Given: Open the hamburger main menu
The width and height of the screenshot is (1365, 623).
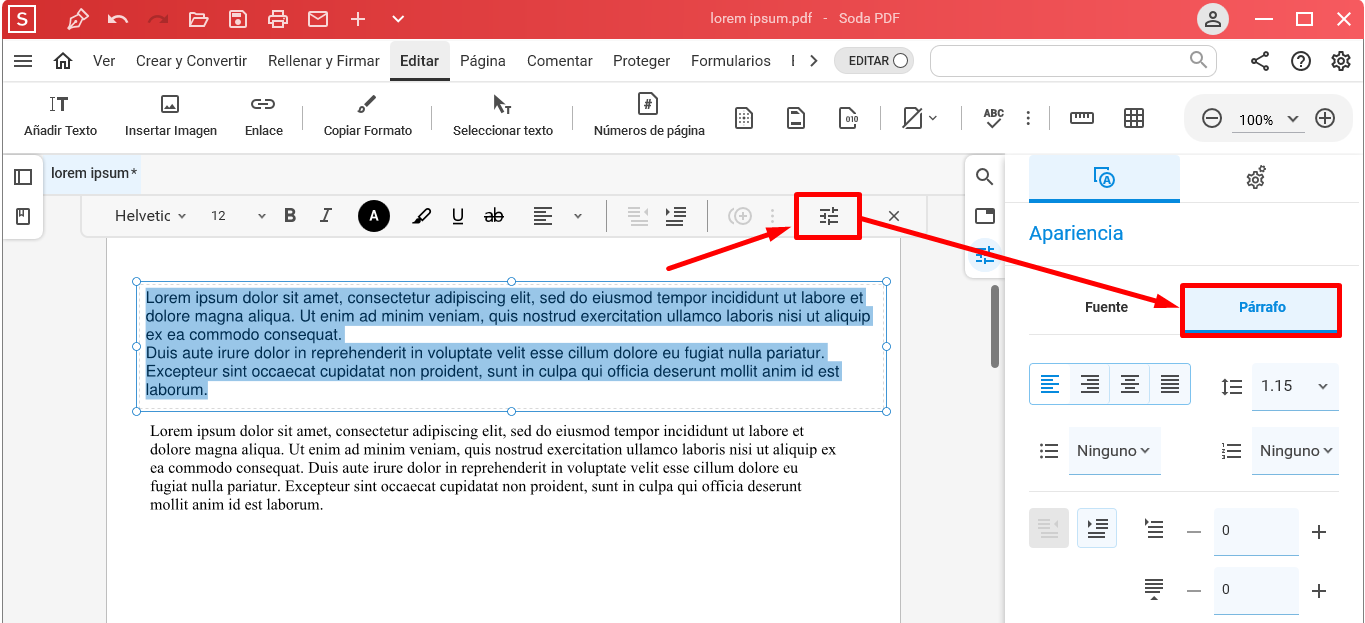Looking at the screenshot, I should point(23,61).
